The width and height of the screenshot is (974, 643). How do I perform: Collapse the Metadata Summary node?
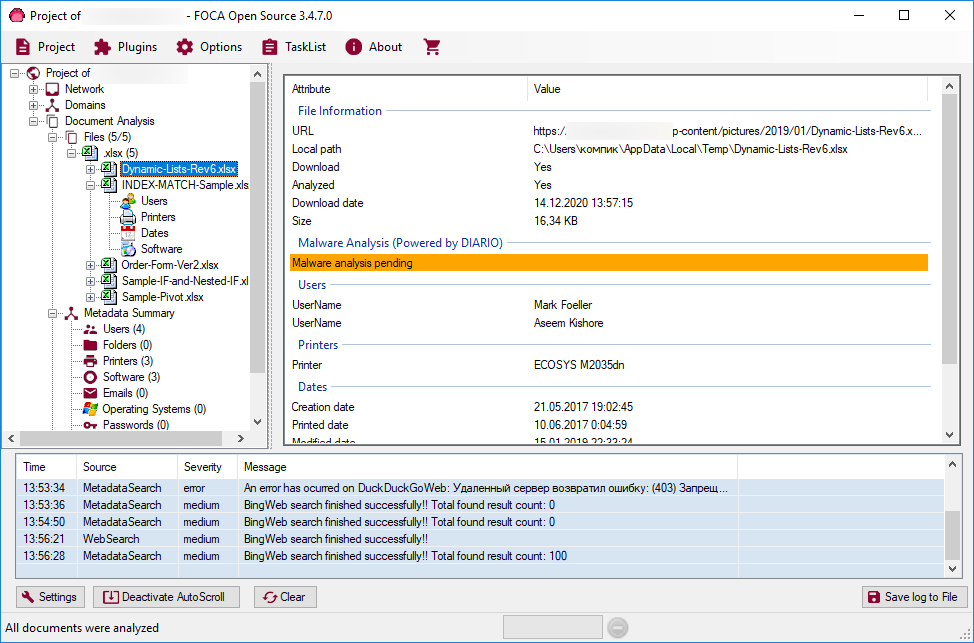(x=53, y=314)
